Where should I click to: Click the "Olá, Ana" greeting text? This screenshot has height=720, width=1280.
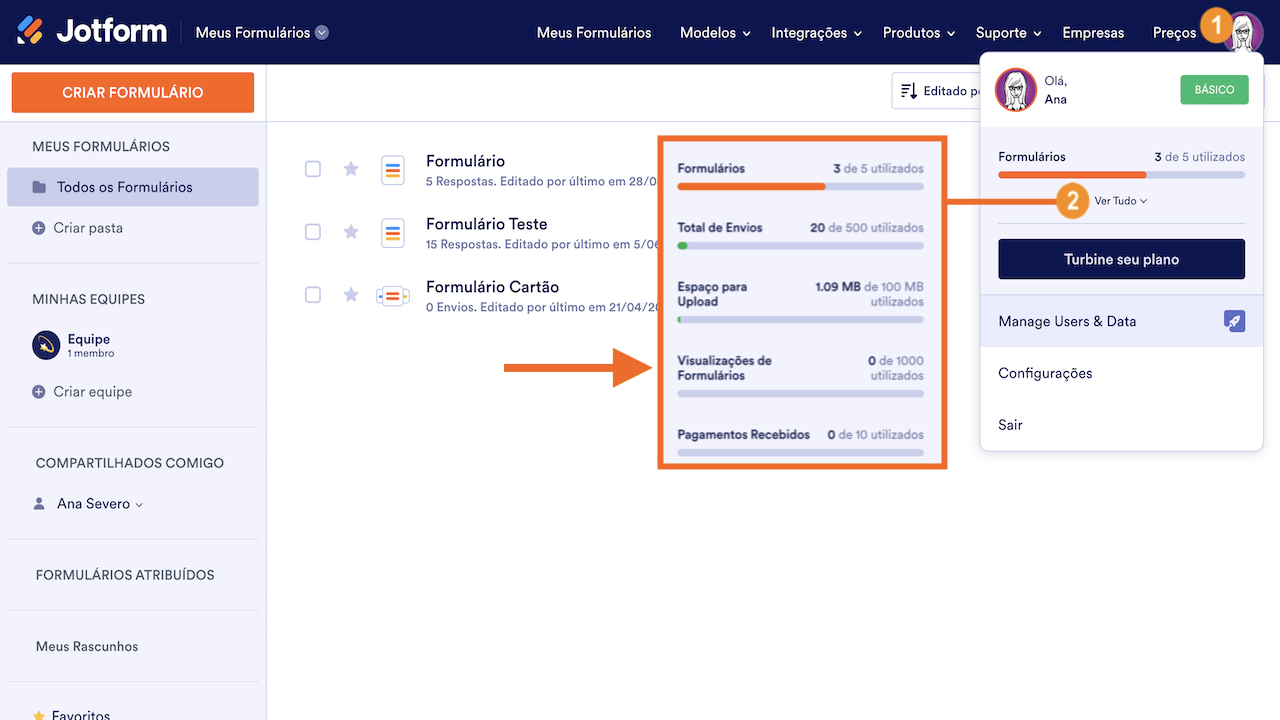(x=1055, y=90)
